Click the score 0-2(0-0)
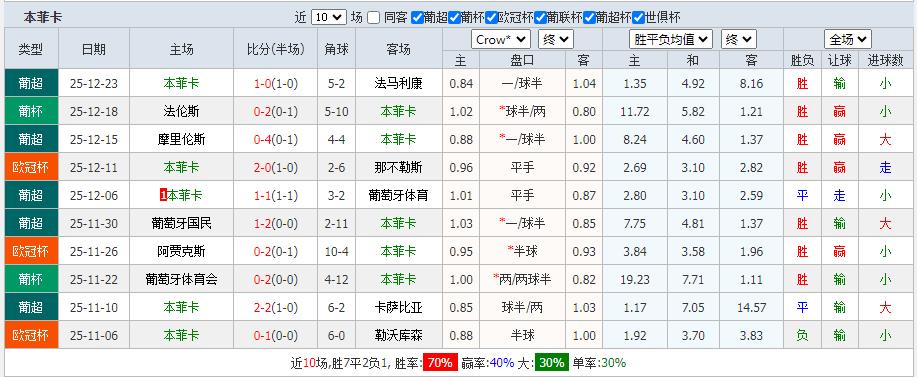917x377 pixels. pos(275,279)
